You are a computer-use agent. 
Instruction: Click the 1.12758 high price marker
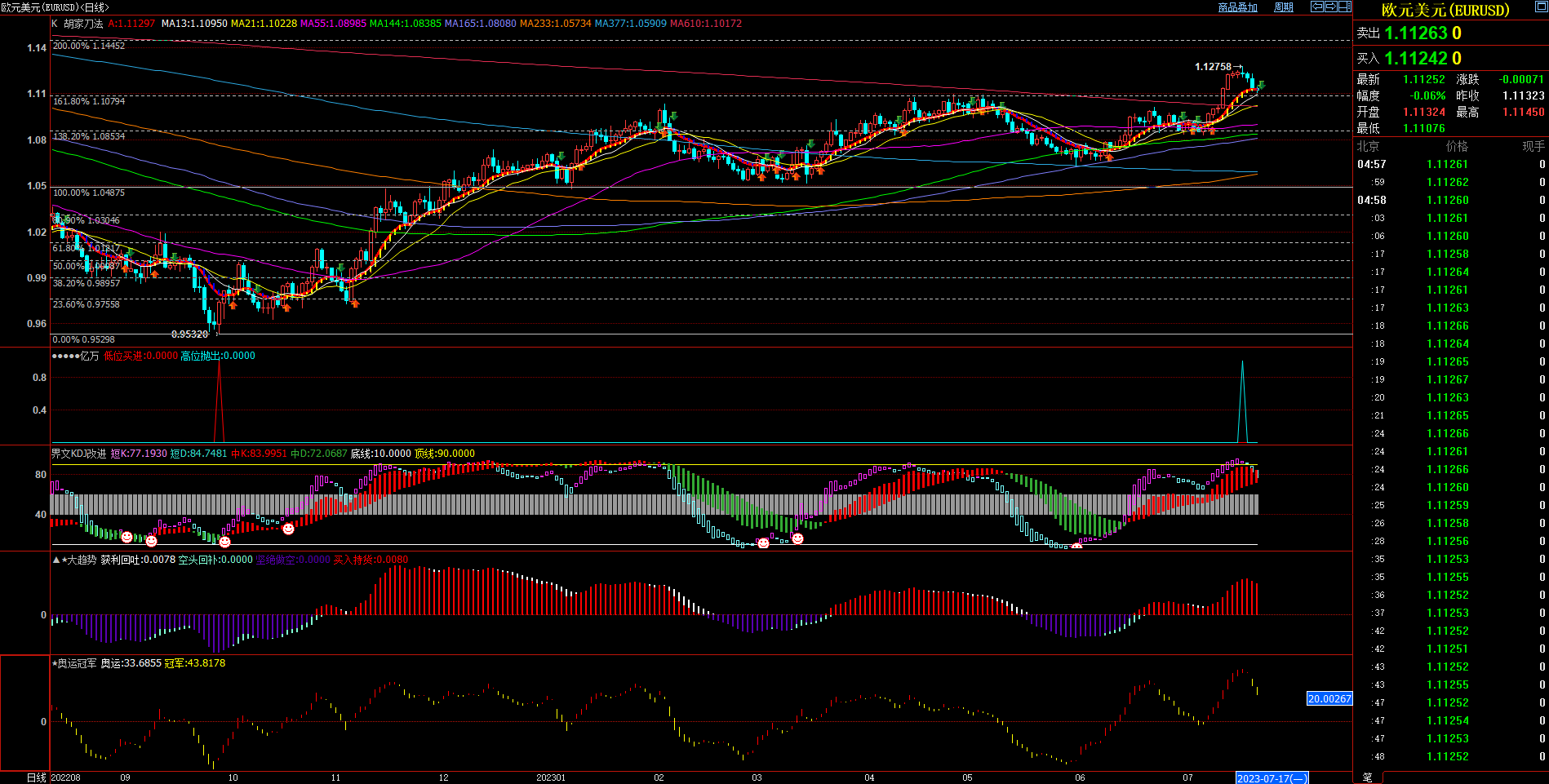(x=1213, y=67)
